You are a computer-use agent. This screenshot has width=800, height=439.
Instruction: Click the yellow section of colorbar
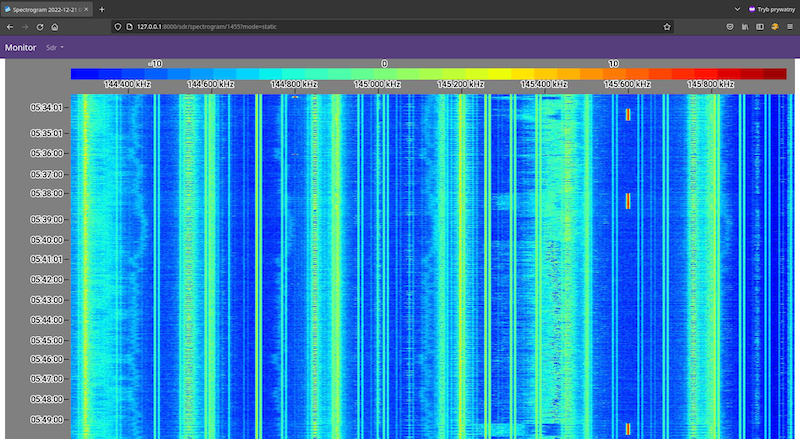tap(499, 74)
